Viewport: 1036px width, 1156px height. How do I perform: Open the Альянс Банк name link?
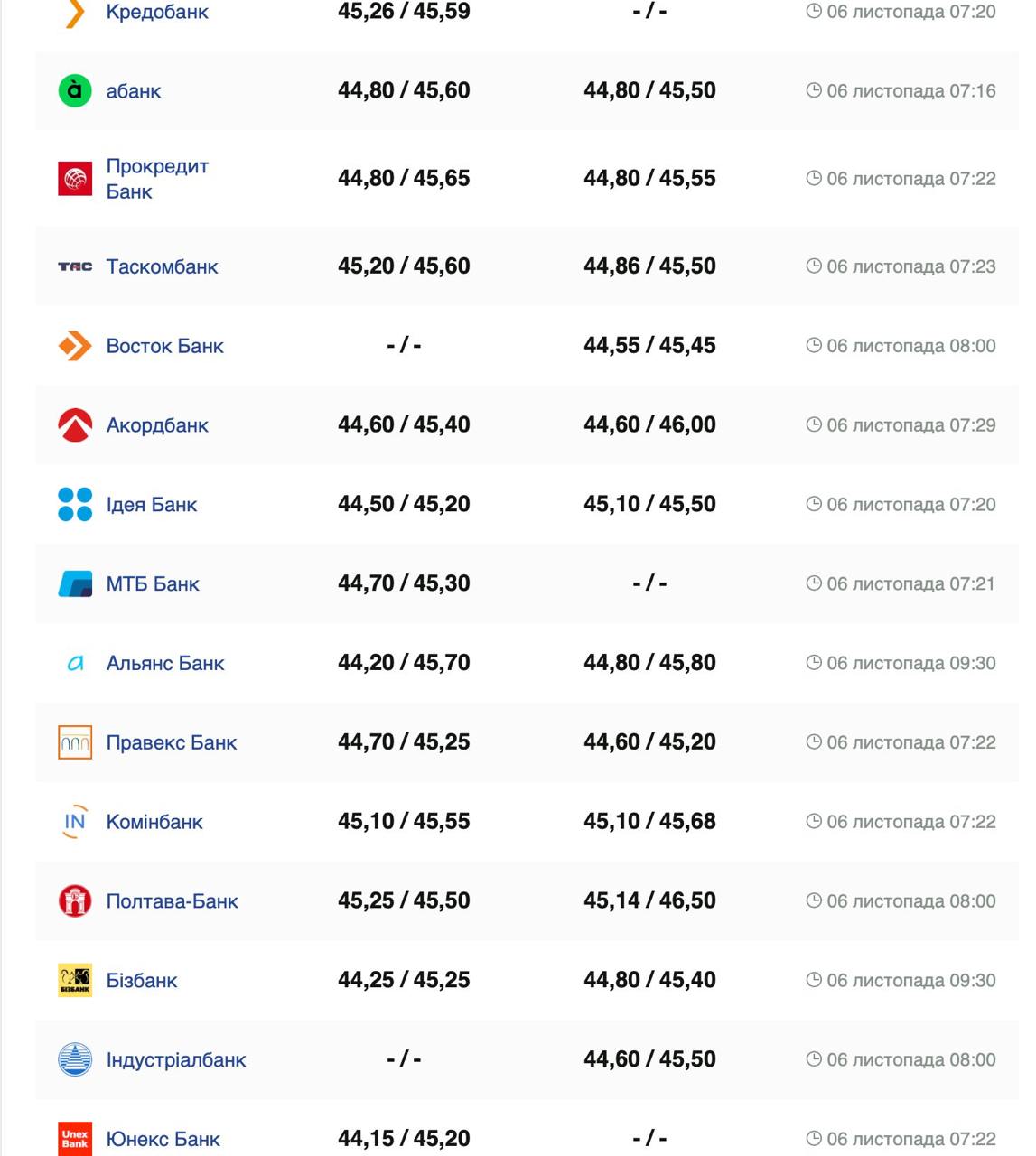click(x=165, y=663)
